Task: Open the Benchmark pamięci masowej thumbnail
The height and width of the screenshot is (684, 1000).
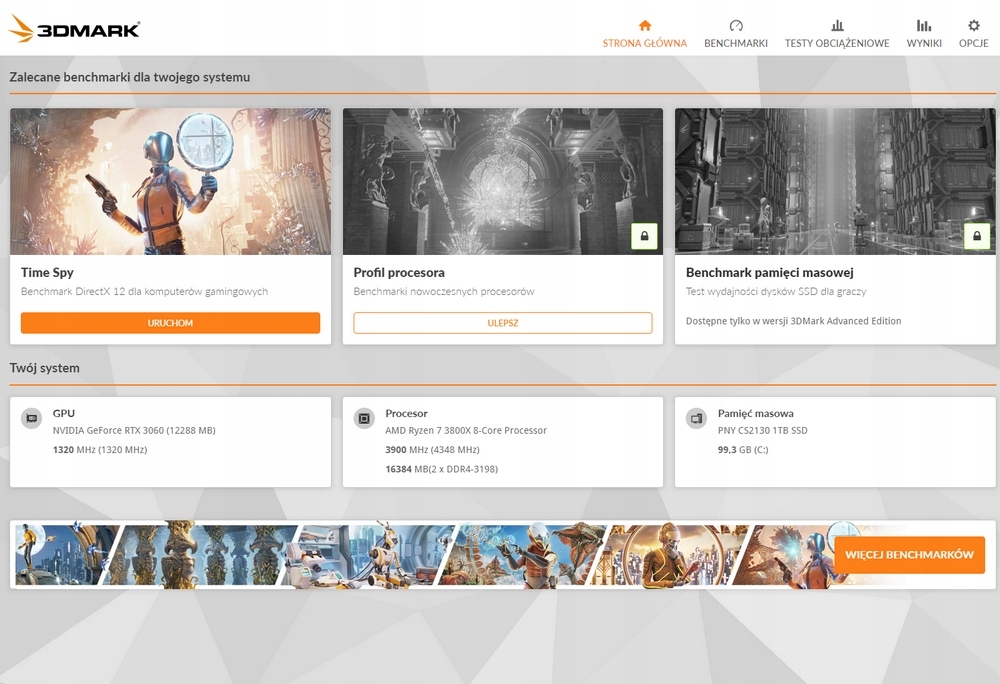Action: point(835,182)
